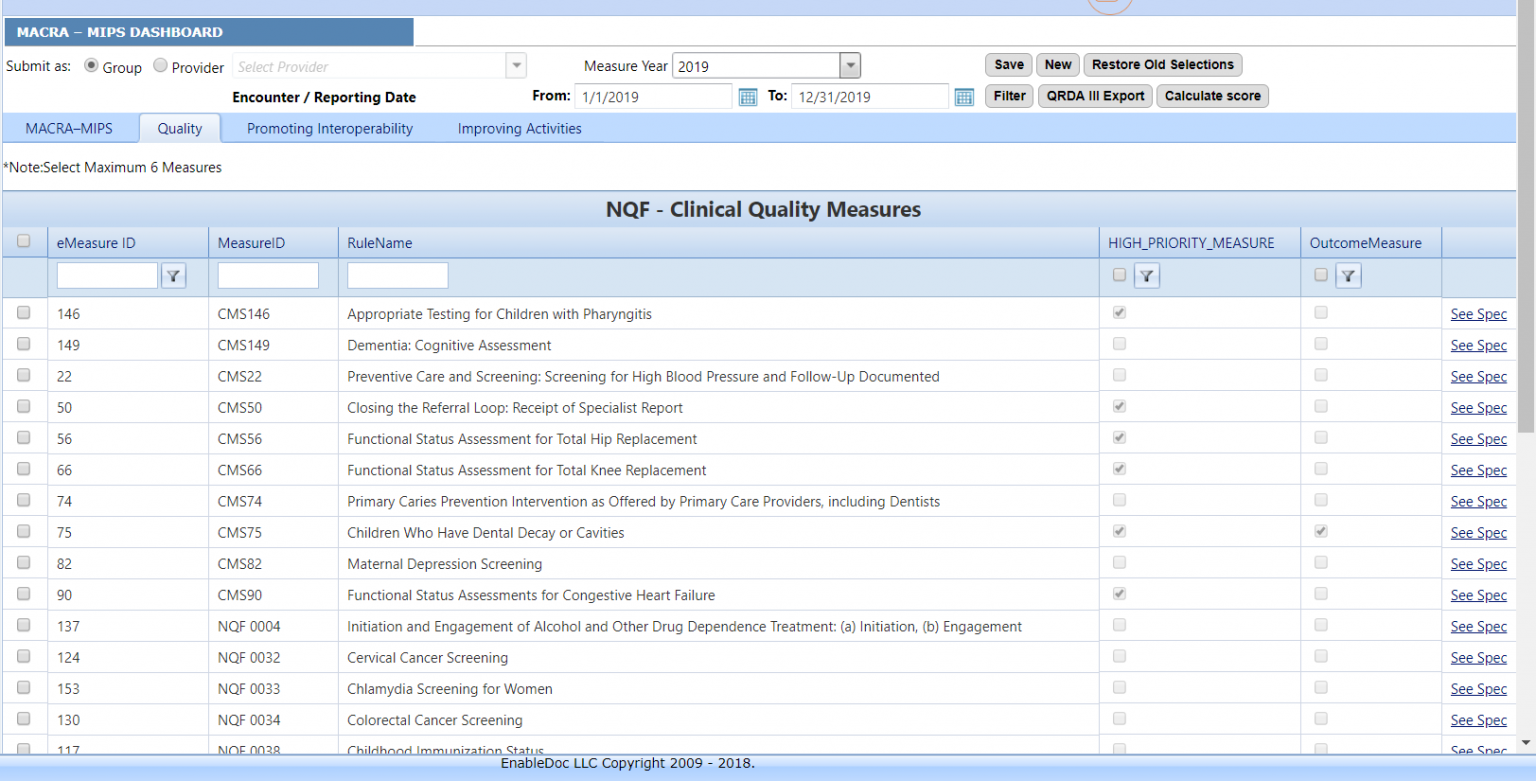Expand the Select Provider dropdown
This screenshot has width=1536, height=781.
pos(516,66)
